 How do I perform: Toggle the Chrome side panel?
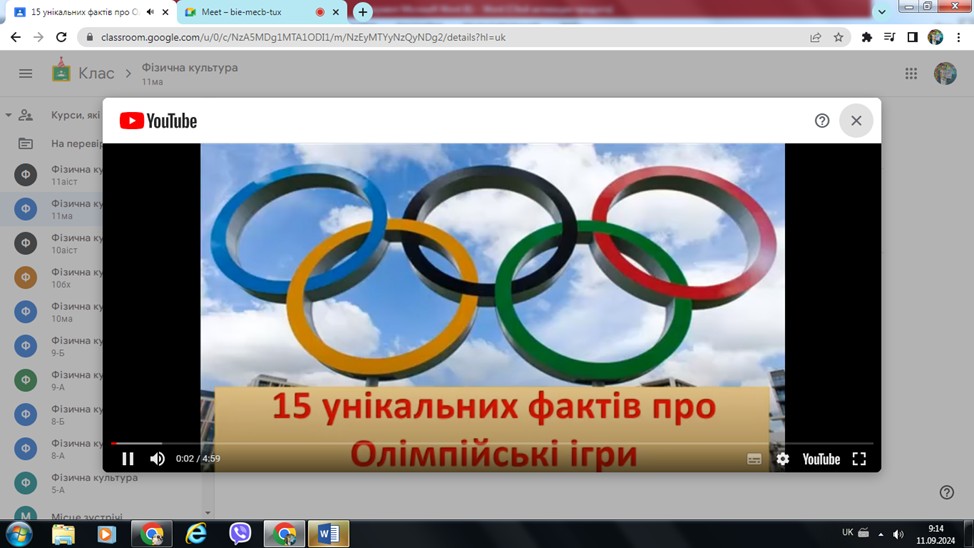tap(913, 37)
